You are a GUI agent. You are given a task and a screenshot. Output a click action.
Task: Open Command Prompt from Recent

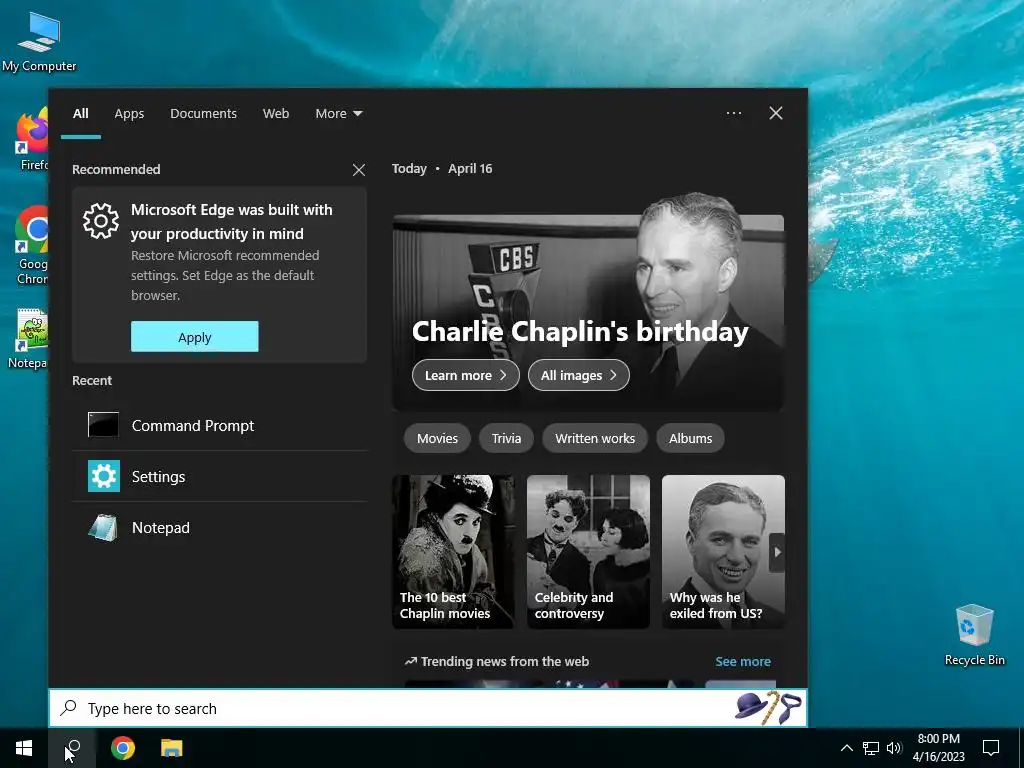point(220,425)
